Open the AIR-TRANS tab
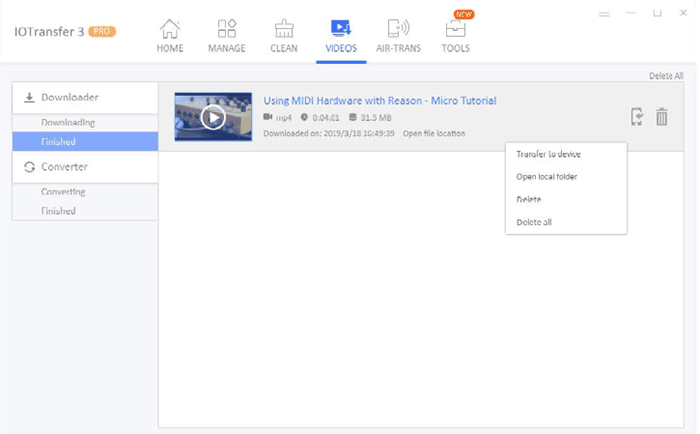Image resolution: width=700 pixels, height=434 pixels. pyautogui.click(x=398, y=36)
